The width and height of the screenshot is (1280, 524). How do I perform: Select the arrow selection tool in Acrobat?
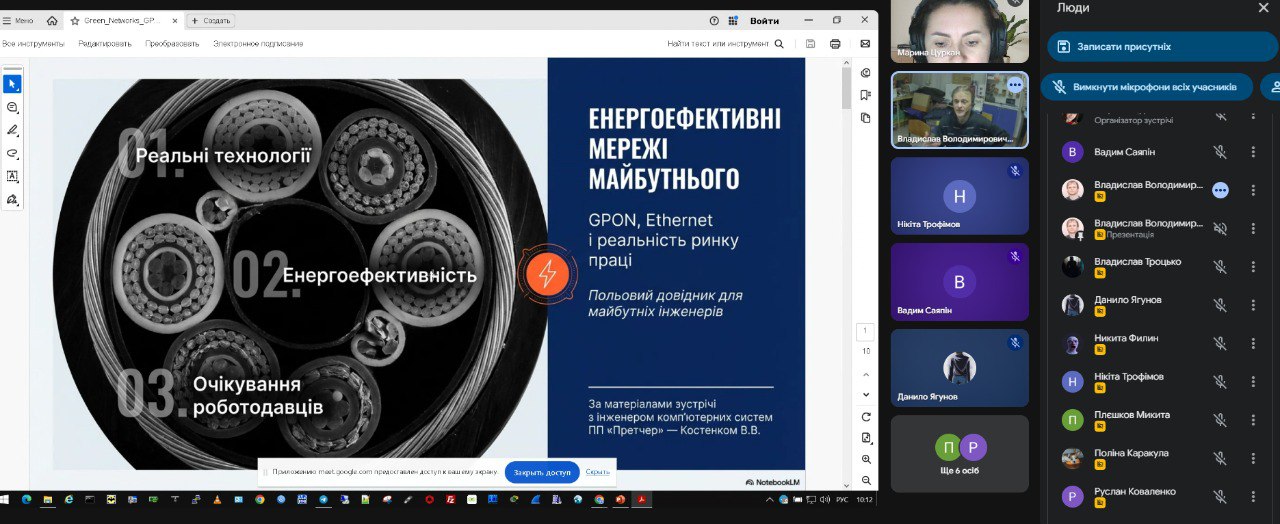click(x=12, y=83)
